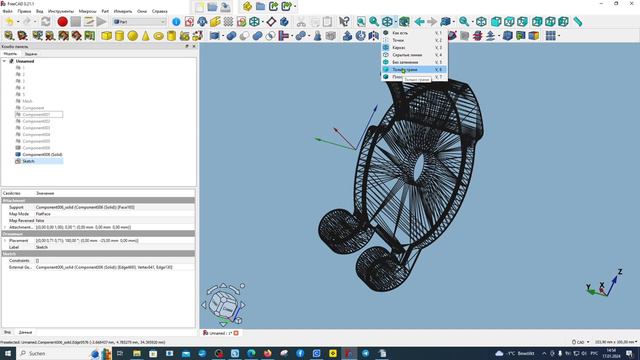Select the Mesh item in the tree
The image size is (640, 360).
click(x=27, y=101)
